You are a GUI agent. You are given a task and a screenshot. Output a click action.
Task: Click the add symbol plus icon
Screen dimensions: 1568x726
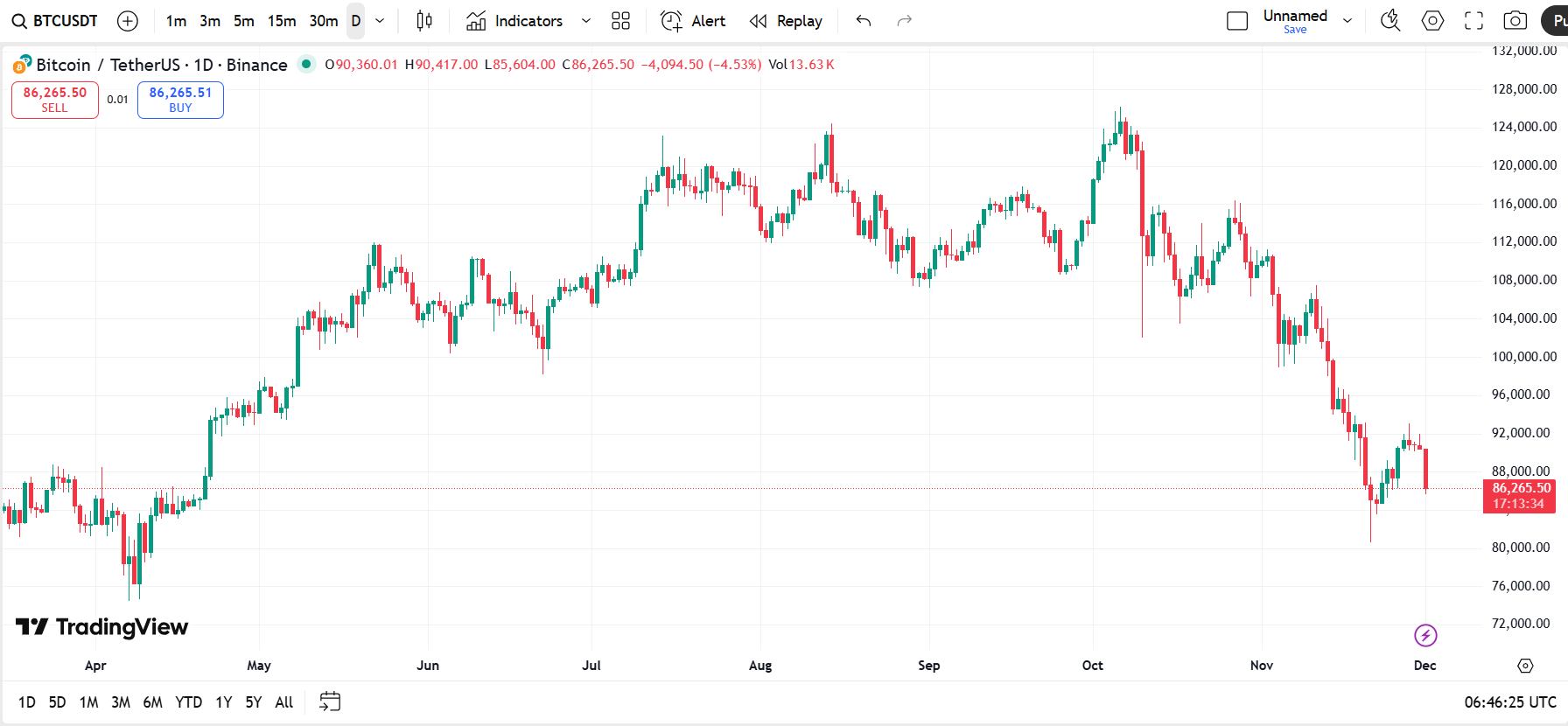128,21
